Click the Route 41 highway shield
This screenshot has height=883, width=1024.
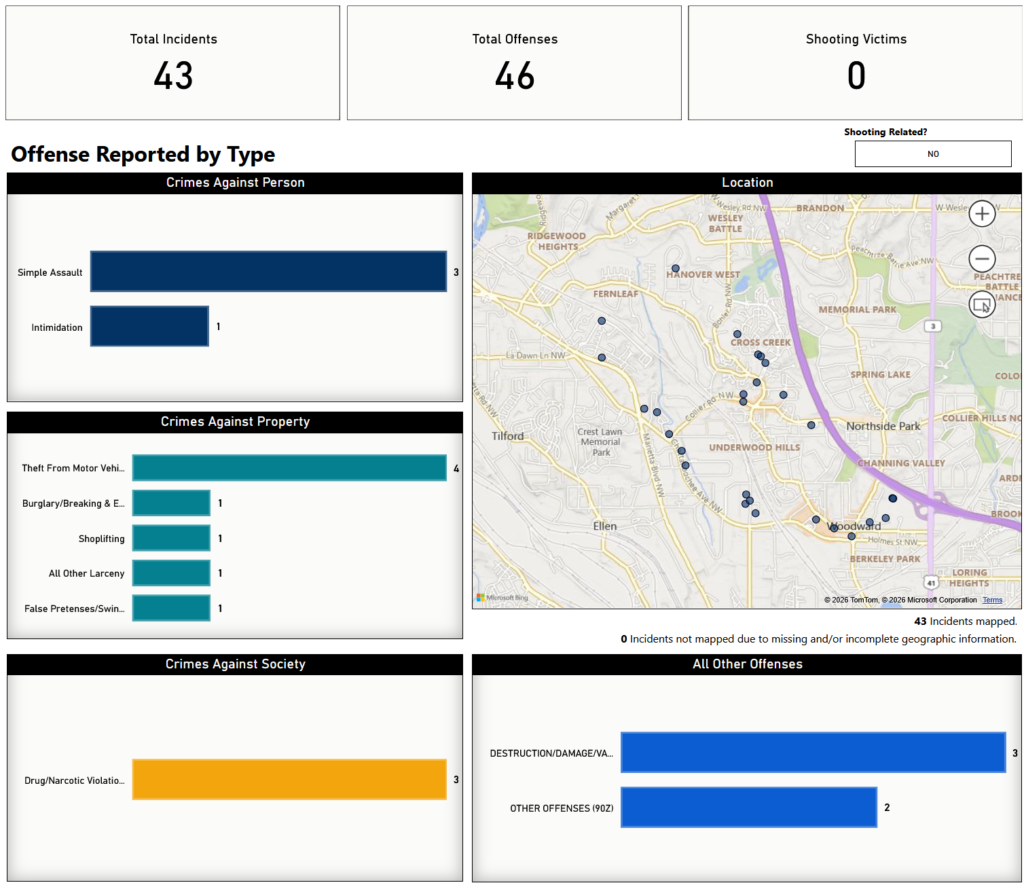(x=930, y=581)
